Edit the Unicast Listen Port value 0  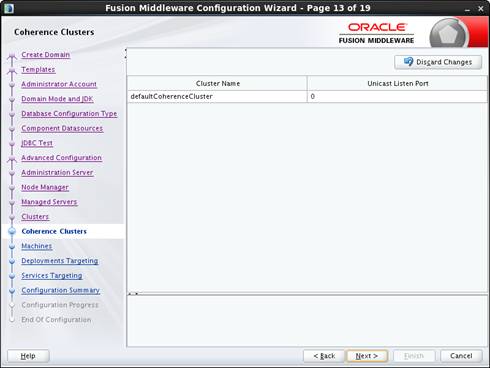click(397, 96)
